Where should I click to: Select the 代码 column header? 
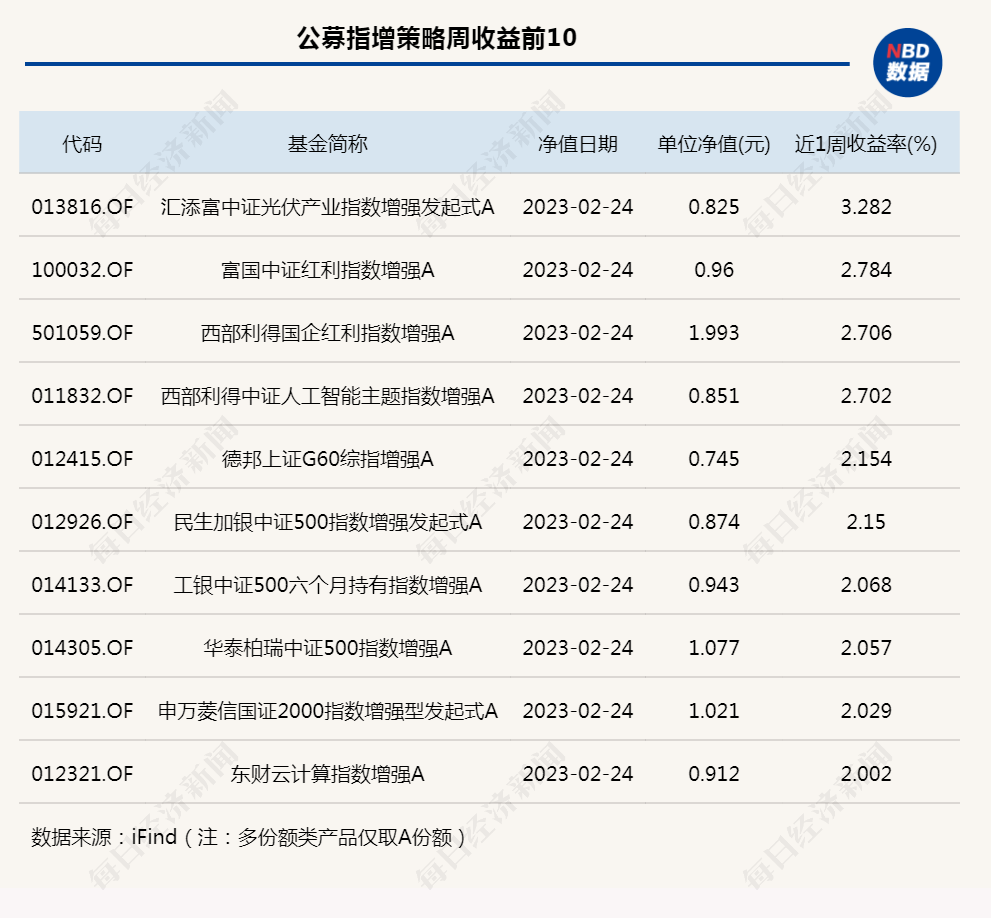coord(82,144)
